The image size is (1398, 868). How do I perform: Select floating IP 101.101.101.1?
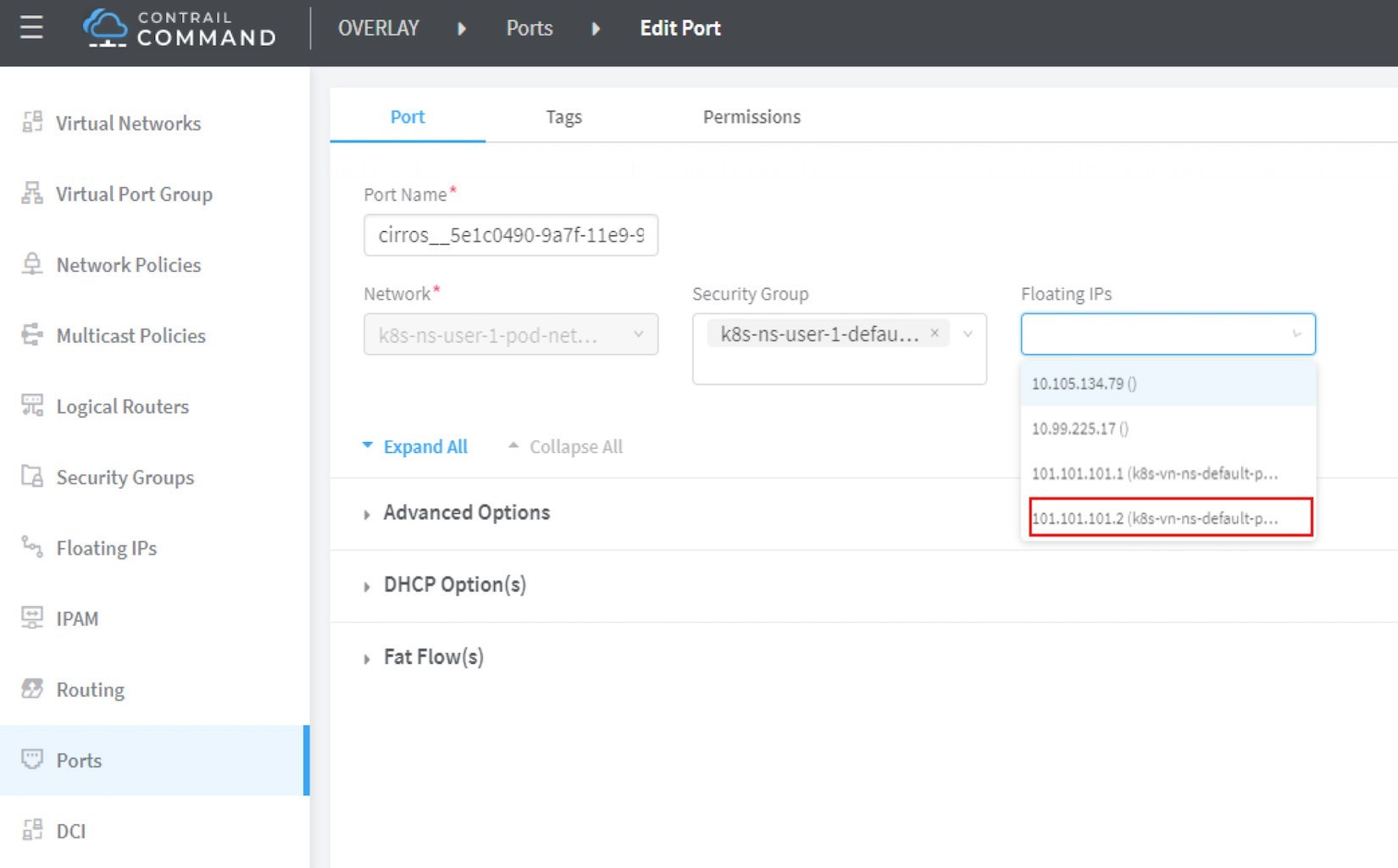tap(1168, 473)
